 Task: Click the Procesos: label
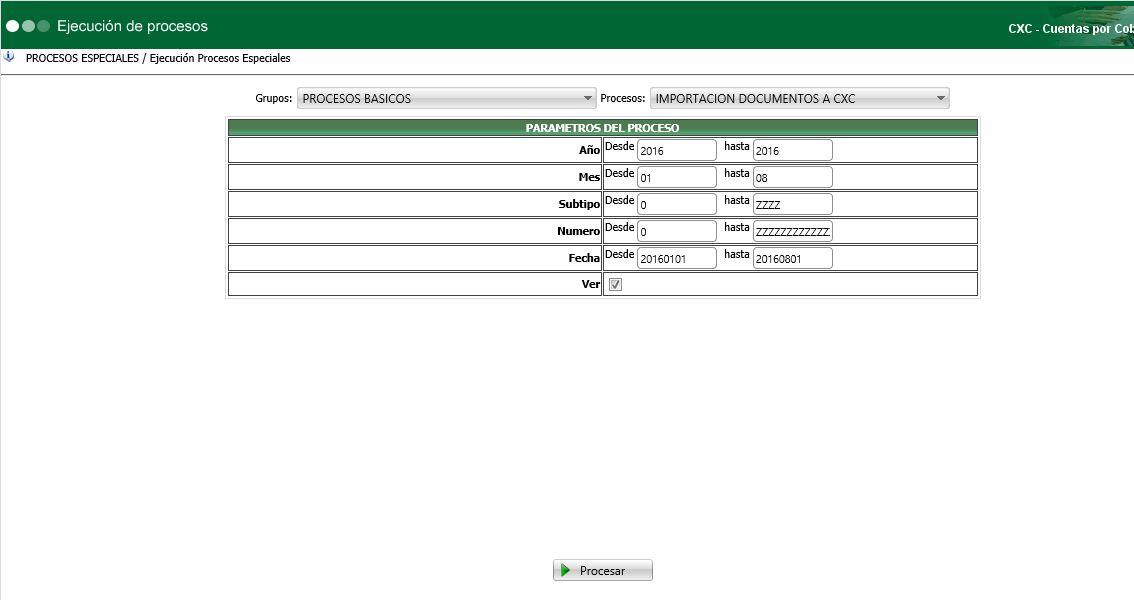pyautogui.click(x=623, y=98)
